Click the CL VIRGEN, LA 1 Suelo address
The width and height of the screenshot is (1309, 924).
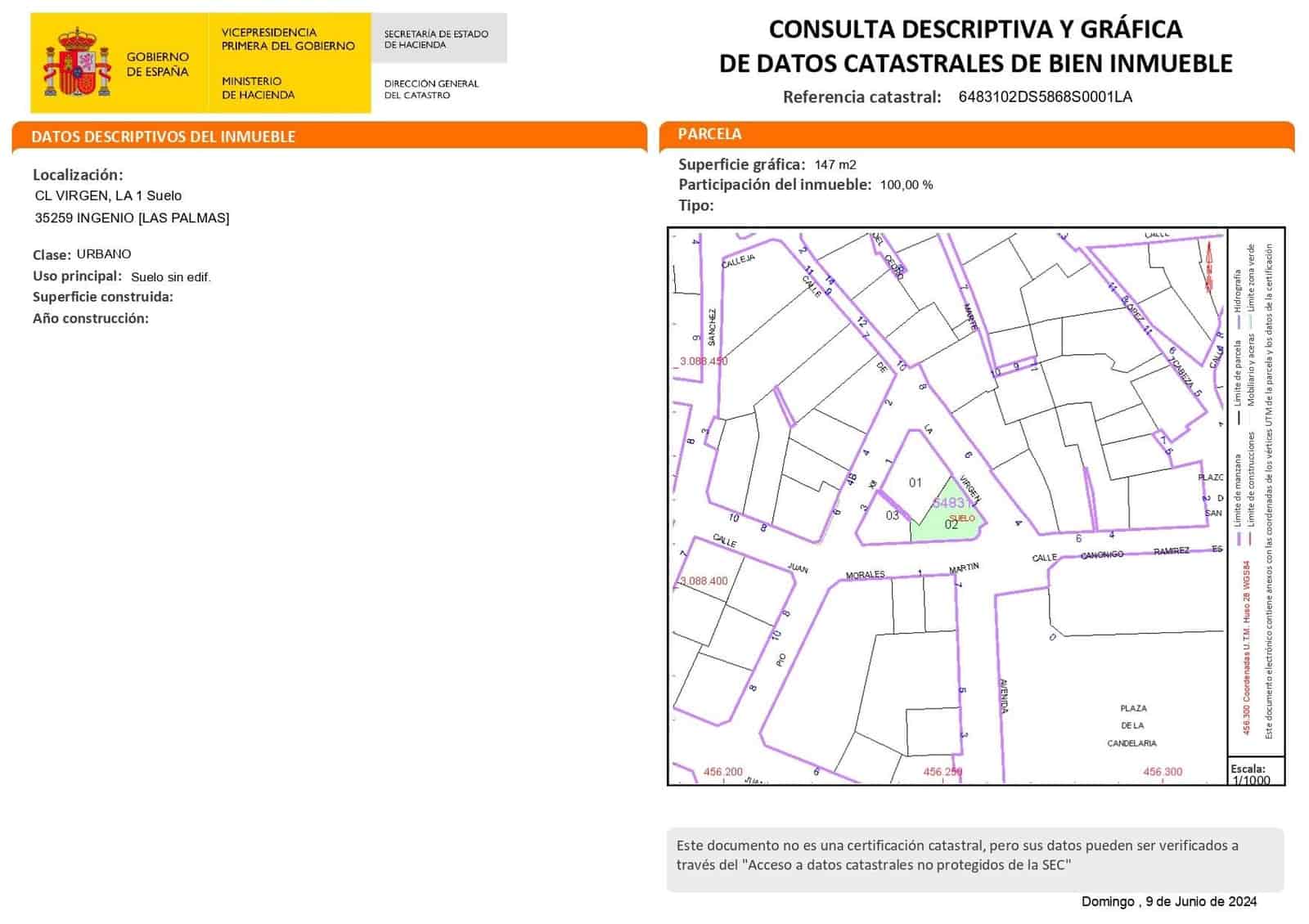tap(108, 195)
